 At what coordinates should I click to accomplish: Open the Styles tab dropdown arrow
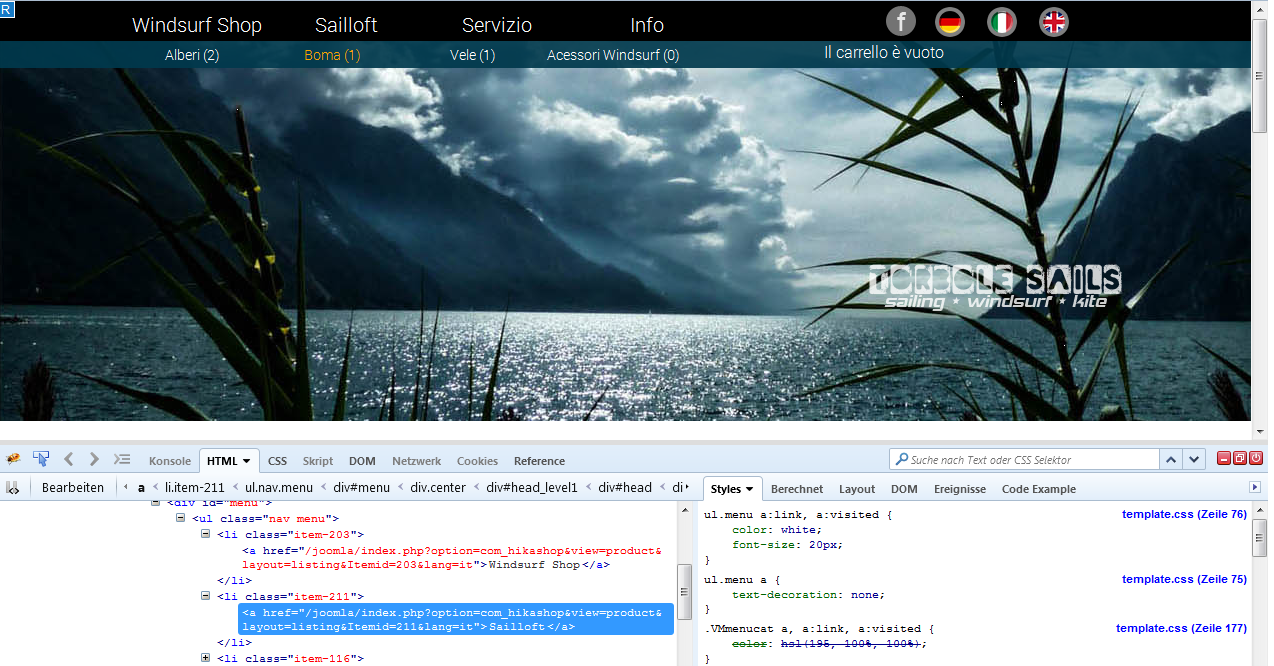point(750,489)
